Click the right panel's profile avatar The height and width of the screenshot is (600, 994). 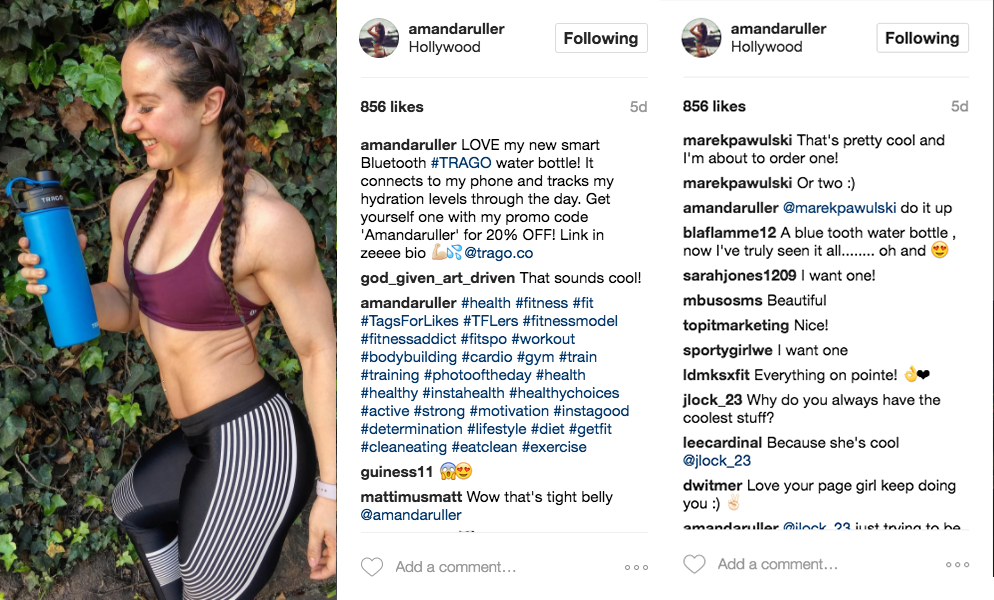tap(702, 38)
